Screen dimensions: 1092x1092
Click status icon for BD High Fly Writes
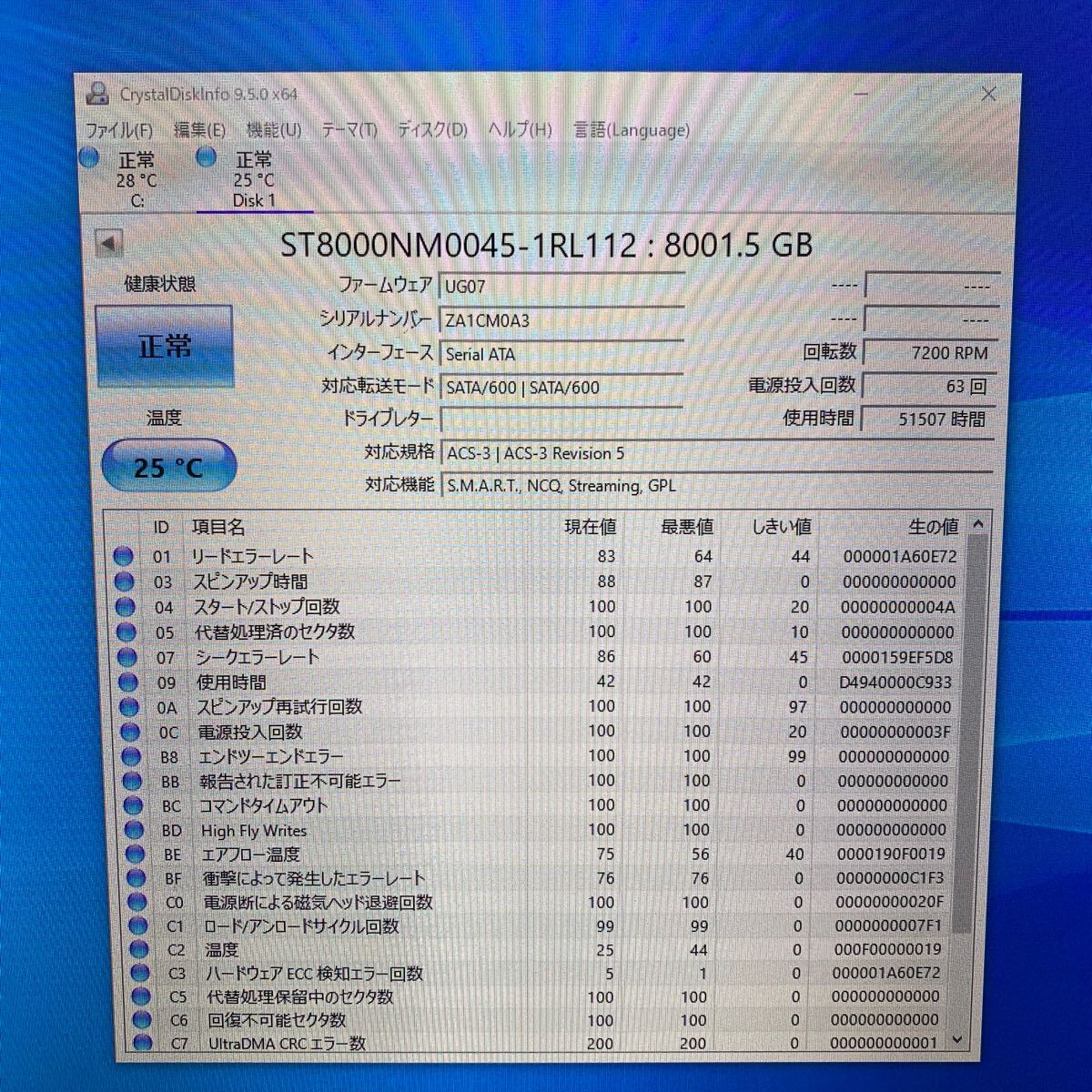pyautogui.click(x=134, y=830)
